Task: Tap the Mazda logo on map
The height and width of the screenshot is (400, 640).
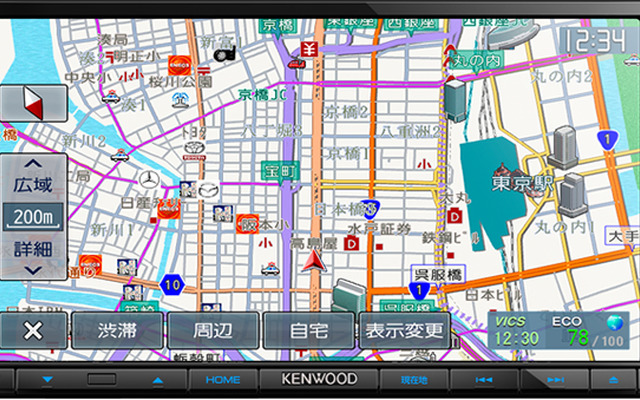Action: [x=209, y=190]
